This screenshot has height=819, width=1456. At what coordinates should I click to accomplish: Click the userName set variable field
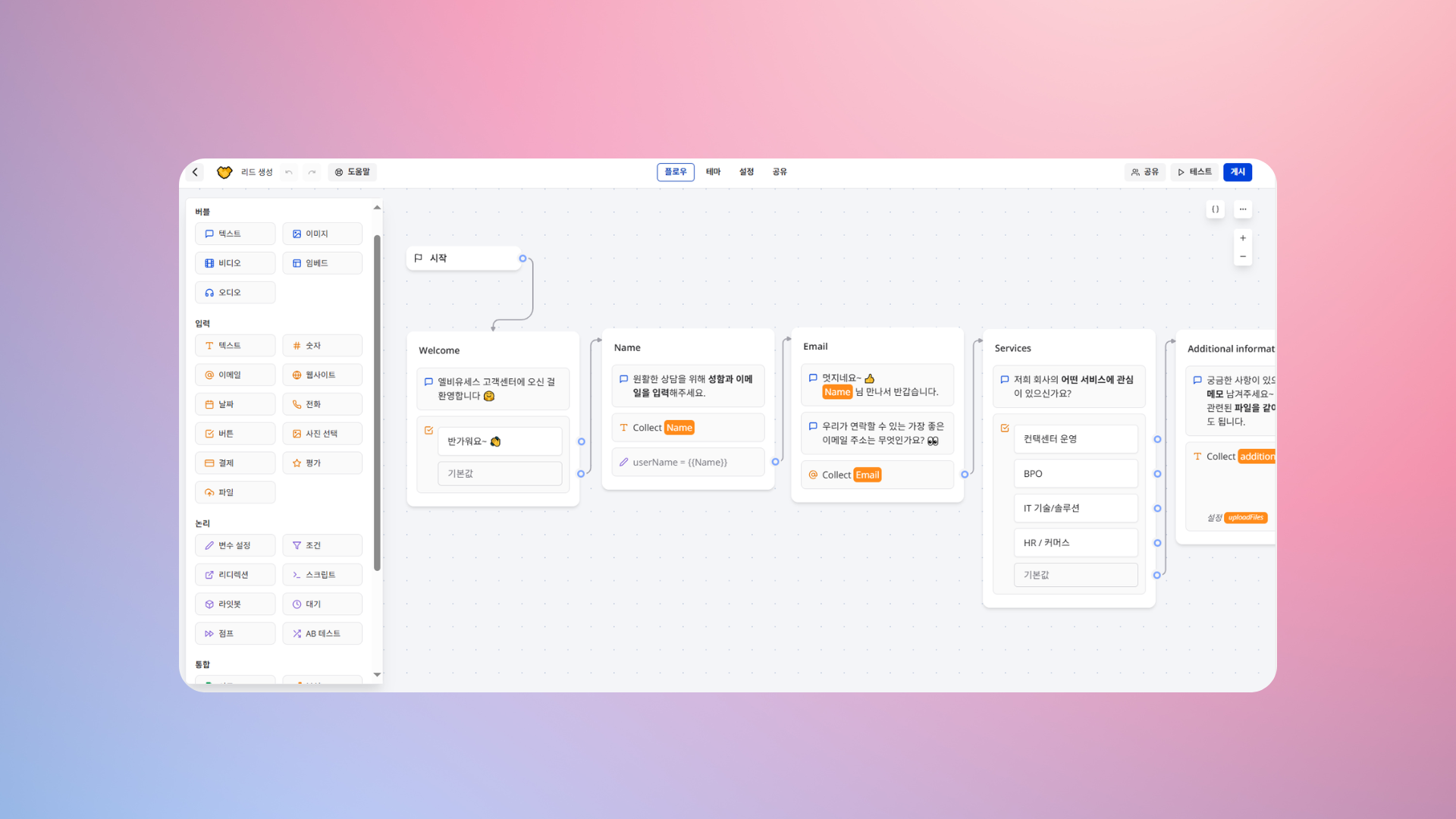[x=687, y=463]
